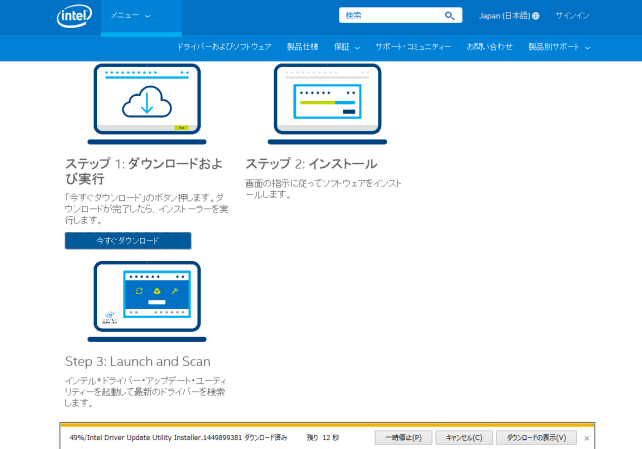Click サインイン to sign in

(572, 16)
